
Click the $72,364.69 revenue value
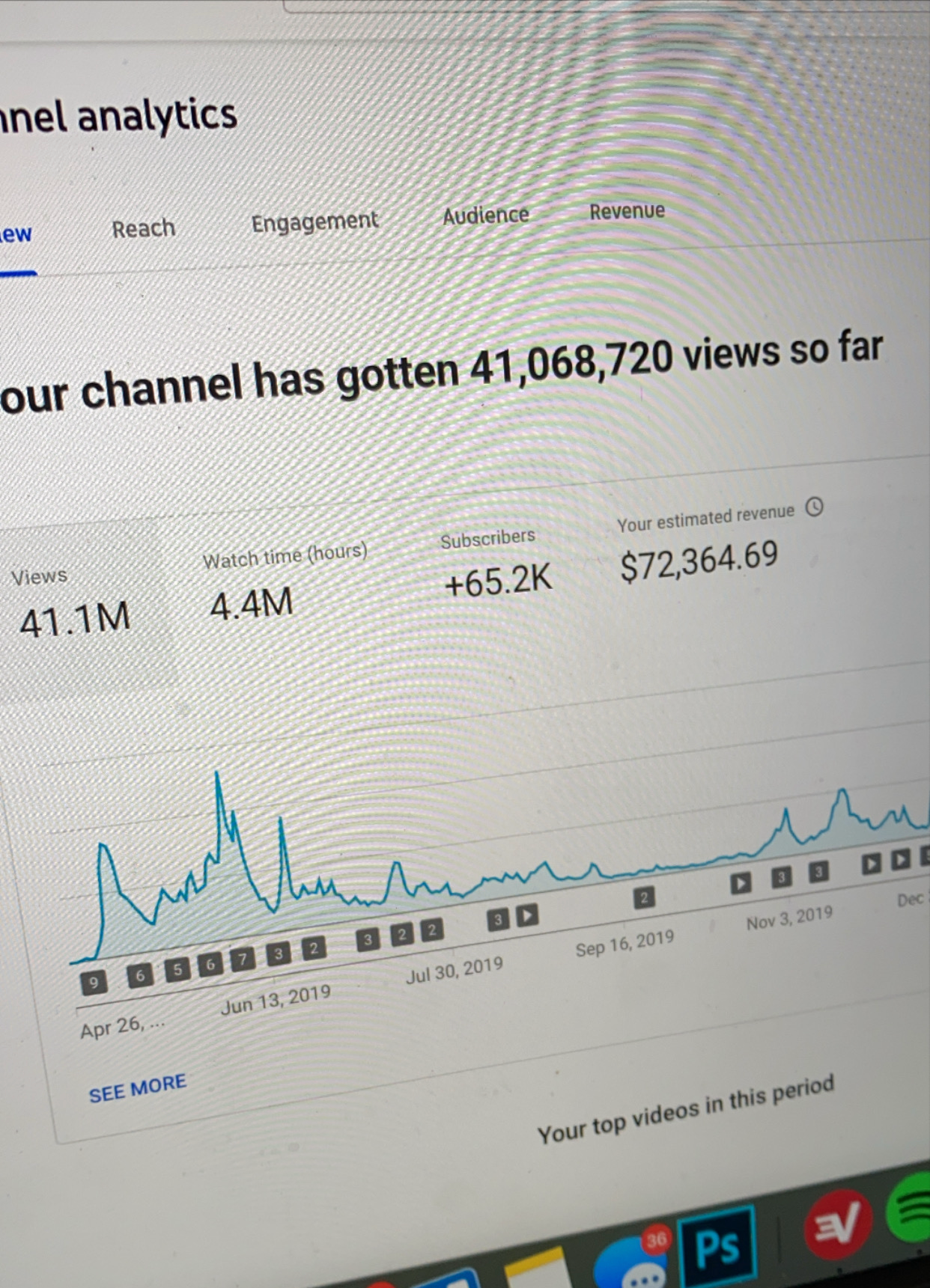tap(699, 561)
